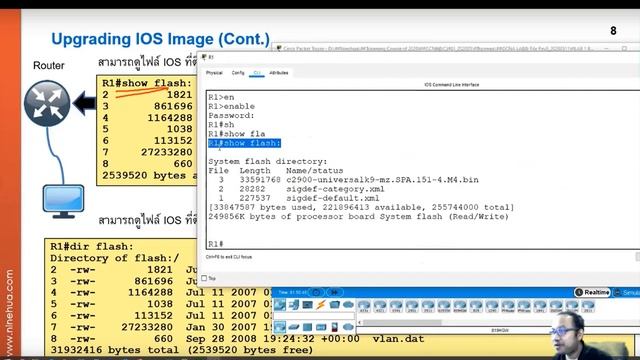This screenshot has width=640, height=360.
Task: Click the Fast Forward Time button
Action: [335, 292]
